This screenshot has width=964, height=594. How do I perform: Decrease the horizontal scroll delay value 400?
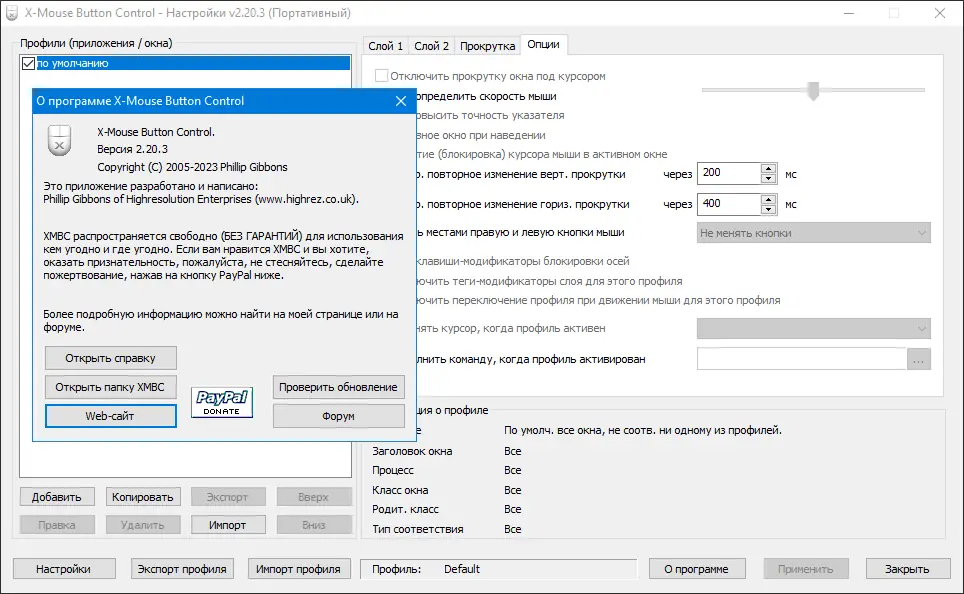click(768, 209)
